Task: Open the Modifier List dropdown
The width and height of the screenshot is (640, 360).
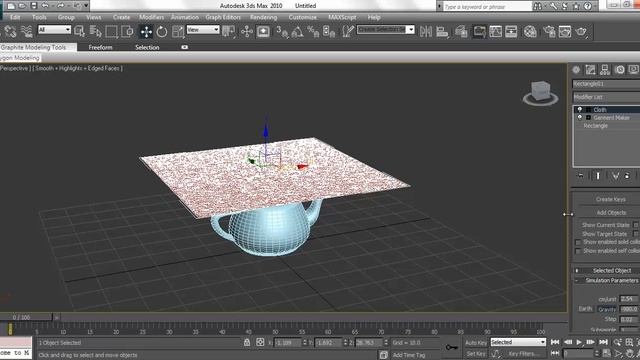Action: click(x=606, y=97)
